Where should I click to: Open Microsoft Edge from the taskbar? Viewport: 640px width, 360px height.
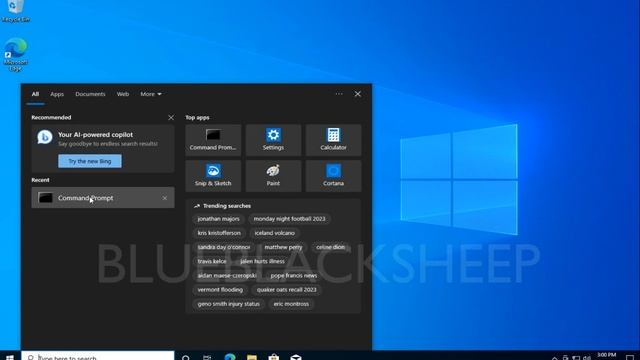click(x=230, y=357)
